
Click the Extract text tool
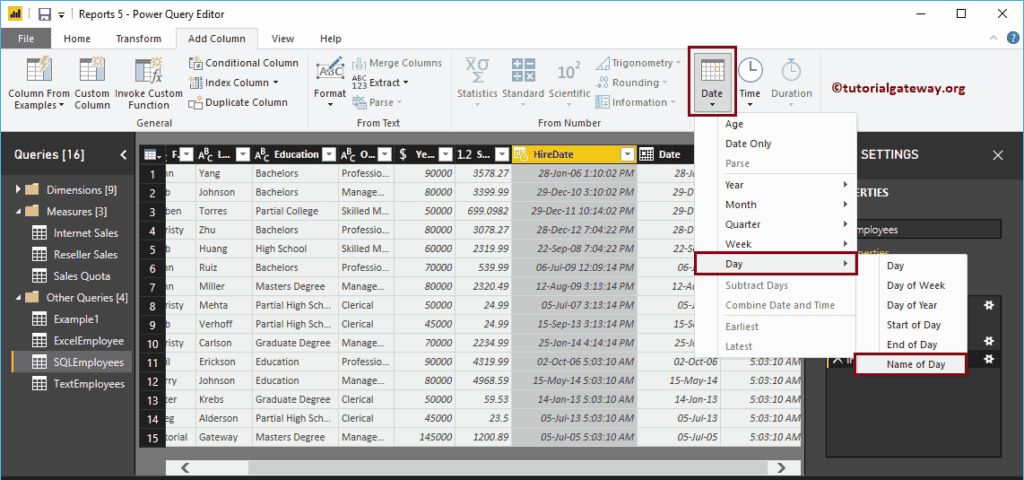point(380,82)
